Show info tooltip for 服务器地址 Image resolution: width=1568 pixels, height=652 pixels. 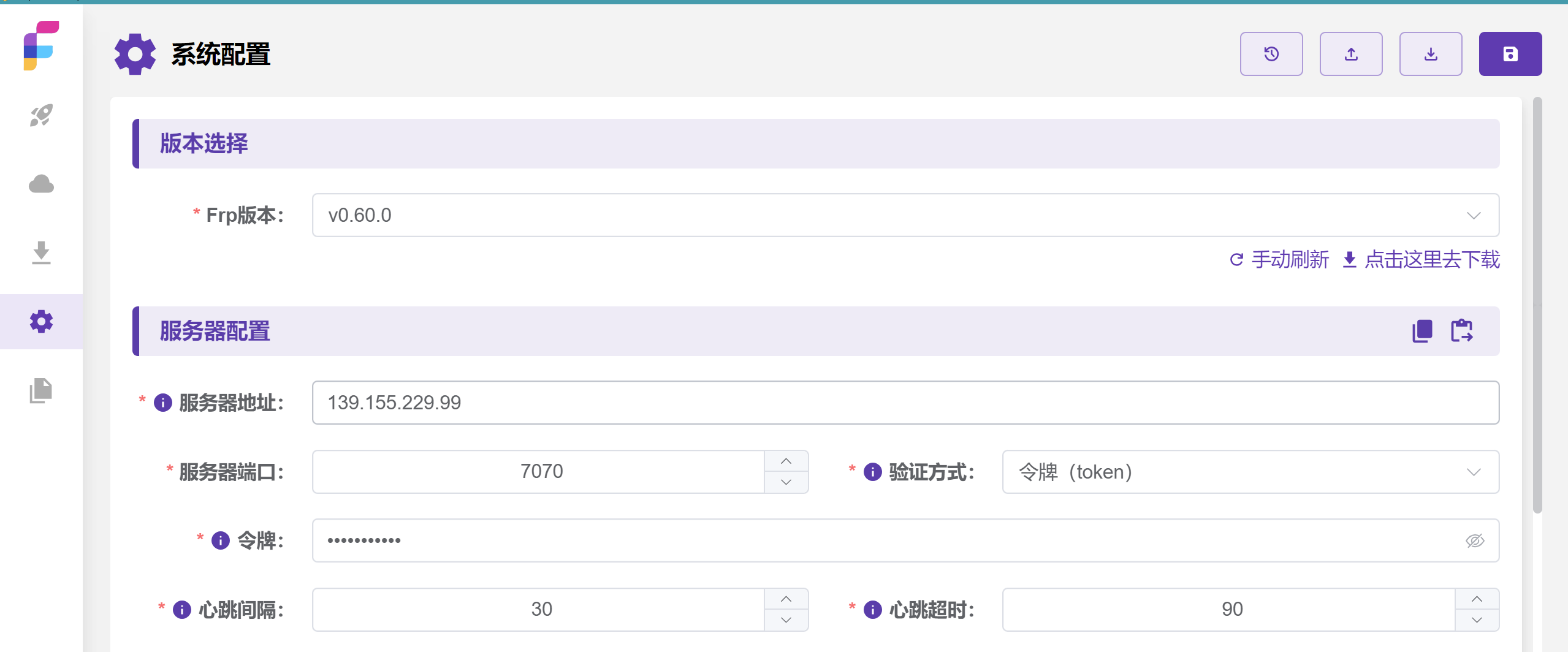[163, 403]
